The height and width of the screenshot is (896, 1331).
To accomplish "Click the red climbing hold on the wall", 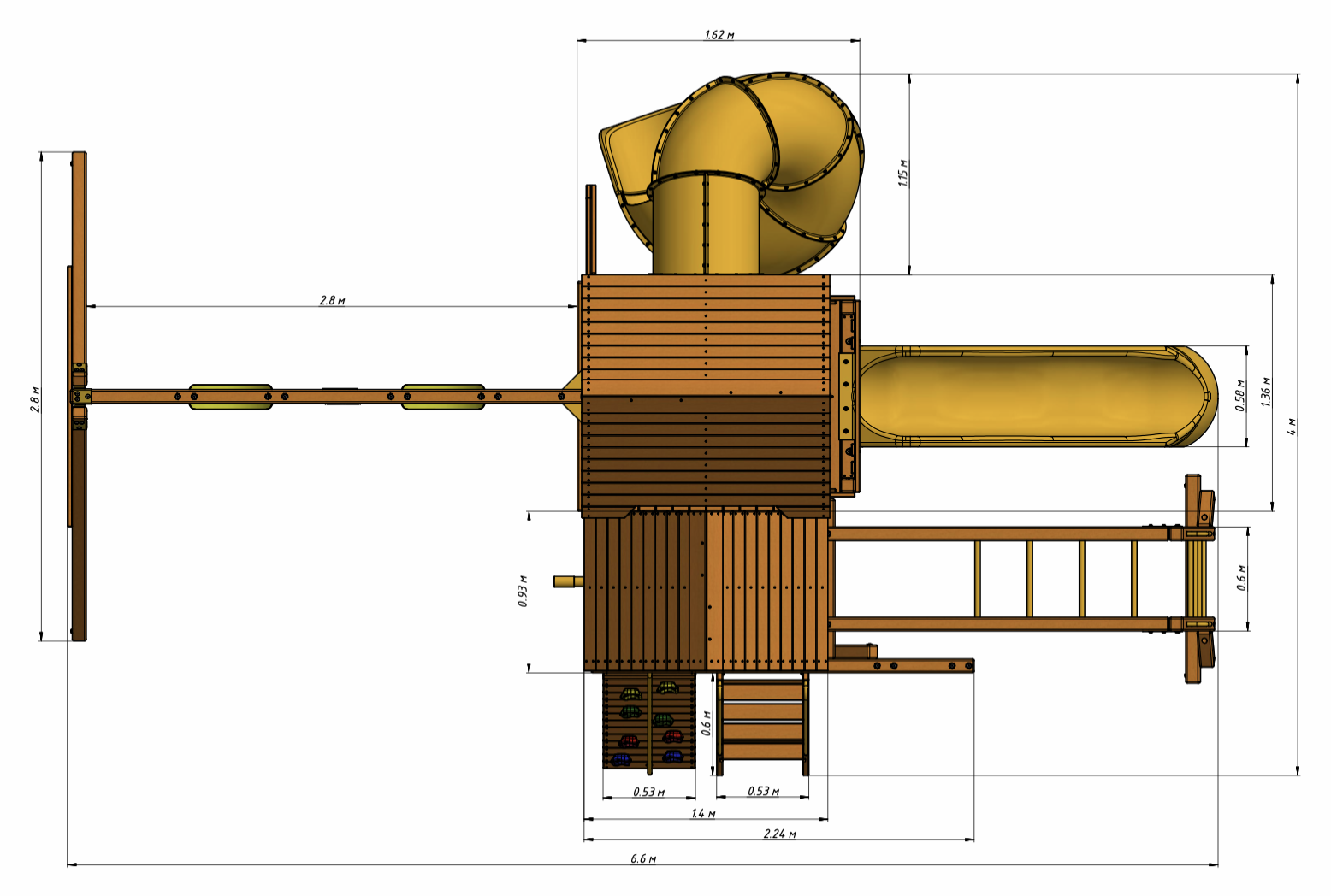I will point(630,740).
